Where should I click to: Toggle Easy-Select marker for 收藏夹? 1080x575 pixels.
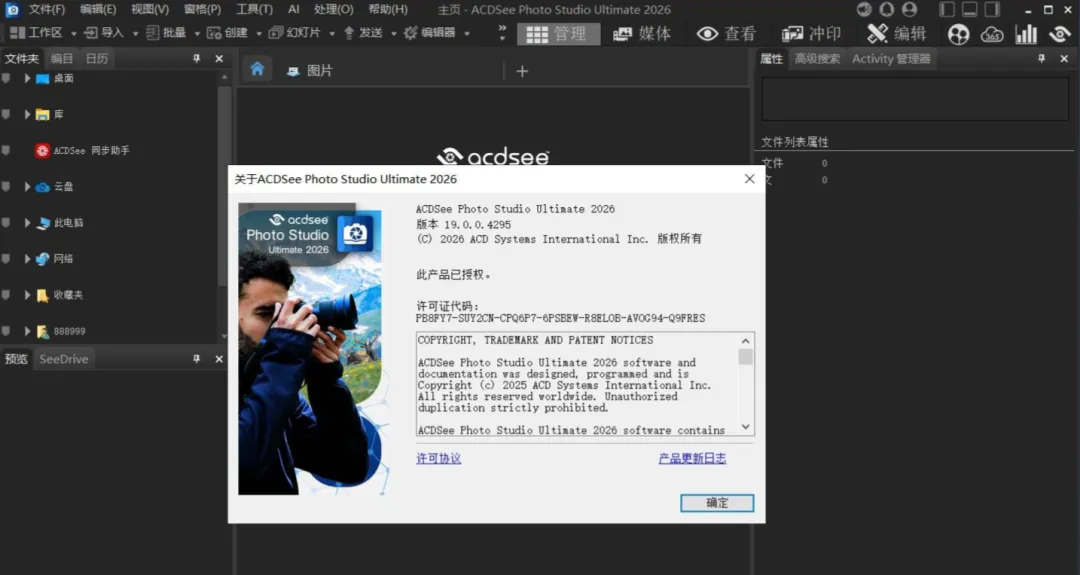point(6,295)
